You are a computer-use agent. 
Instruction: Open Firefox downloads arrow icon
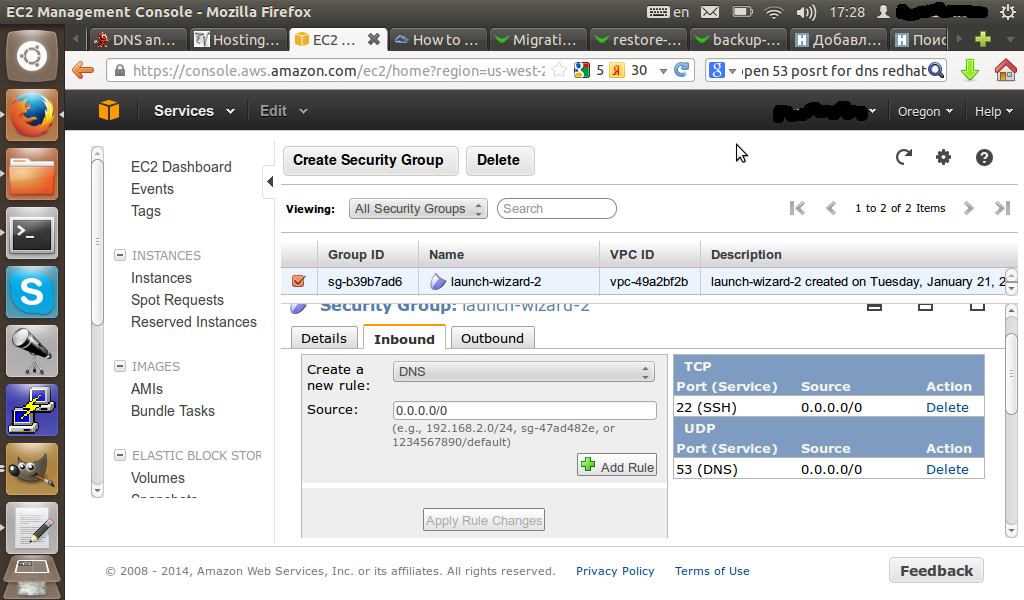coord(969,71)
